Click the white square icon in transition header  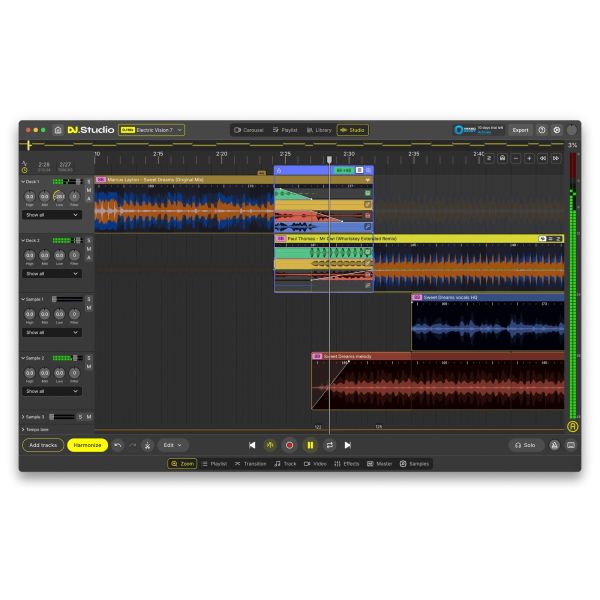[x=359, y=170]
